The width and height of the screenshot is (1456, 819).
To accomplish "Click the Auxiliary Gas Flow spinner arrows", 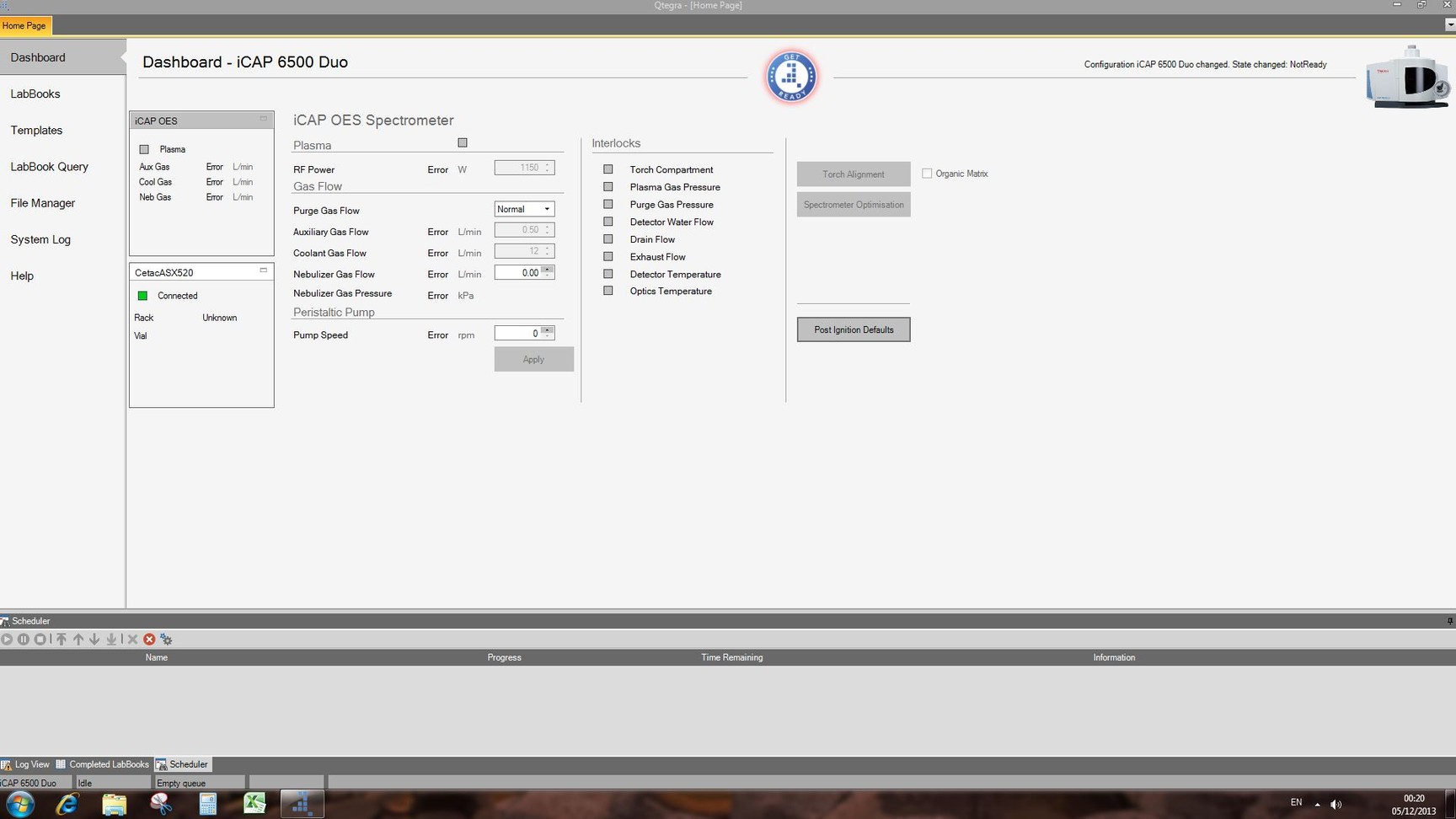I will click(x=548, y=229).
